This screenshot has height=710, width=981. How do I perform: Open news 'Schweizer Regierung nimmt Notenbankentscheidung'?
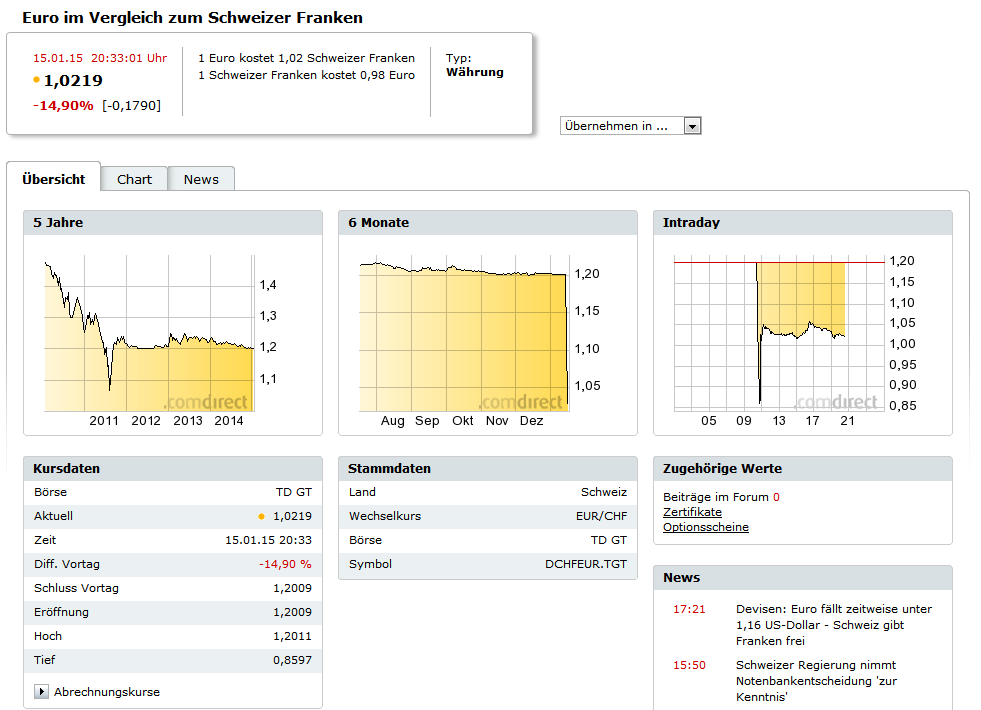pyautogui.click(x=816, y=680)
